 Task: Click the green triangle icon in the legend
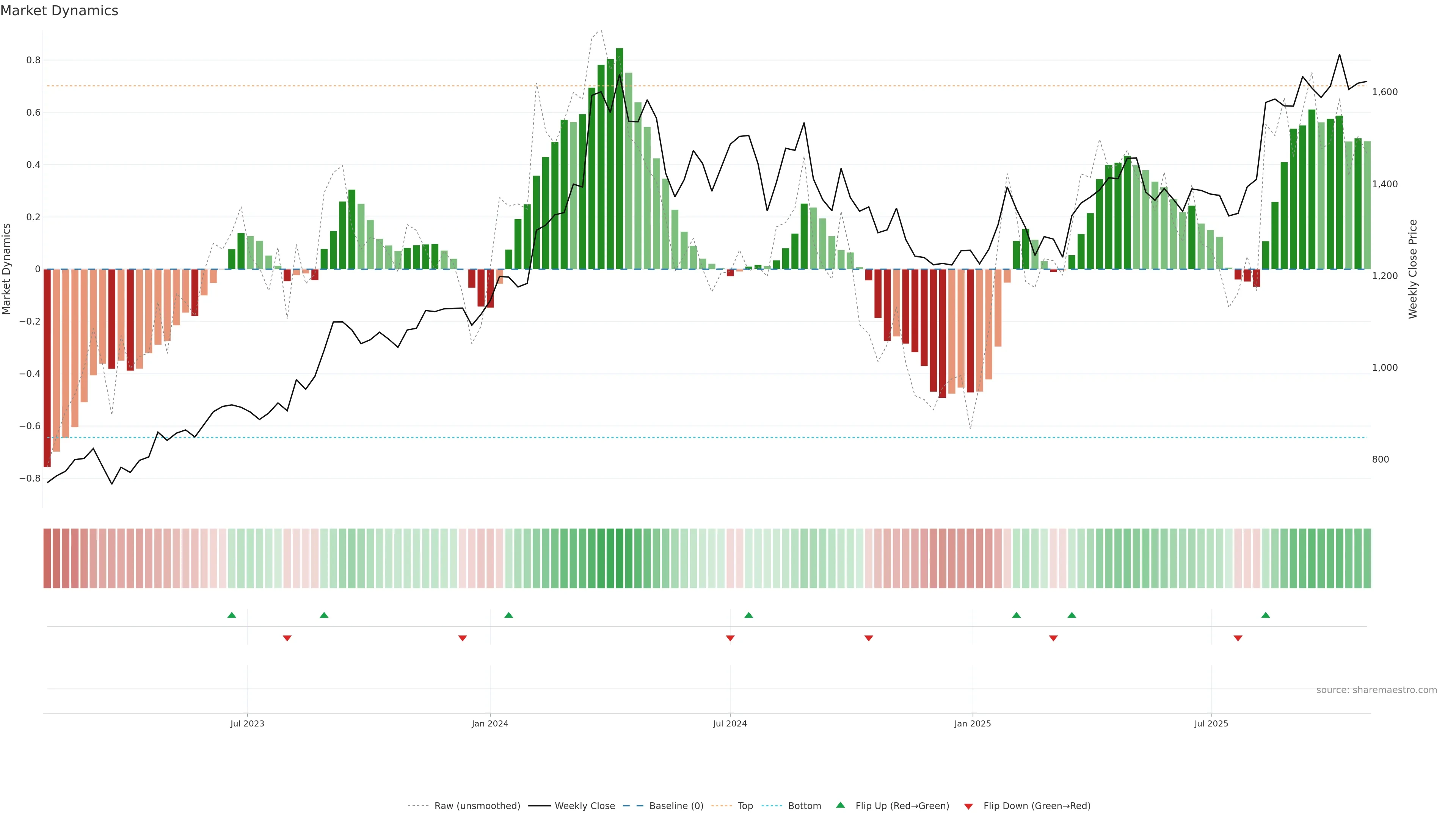(841, 805)
